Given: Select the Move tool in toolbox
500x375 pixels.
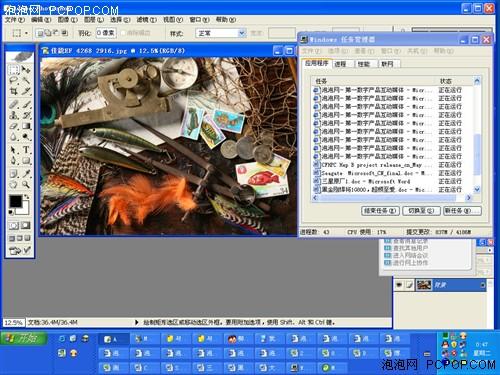Looking at the screenshot, I should (x=26, y=70).
